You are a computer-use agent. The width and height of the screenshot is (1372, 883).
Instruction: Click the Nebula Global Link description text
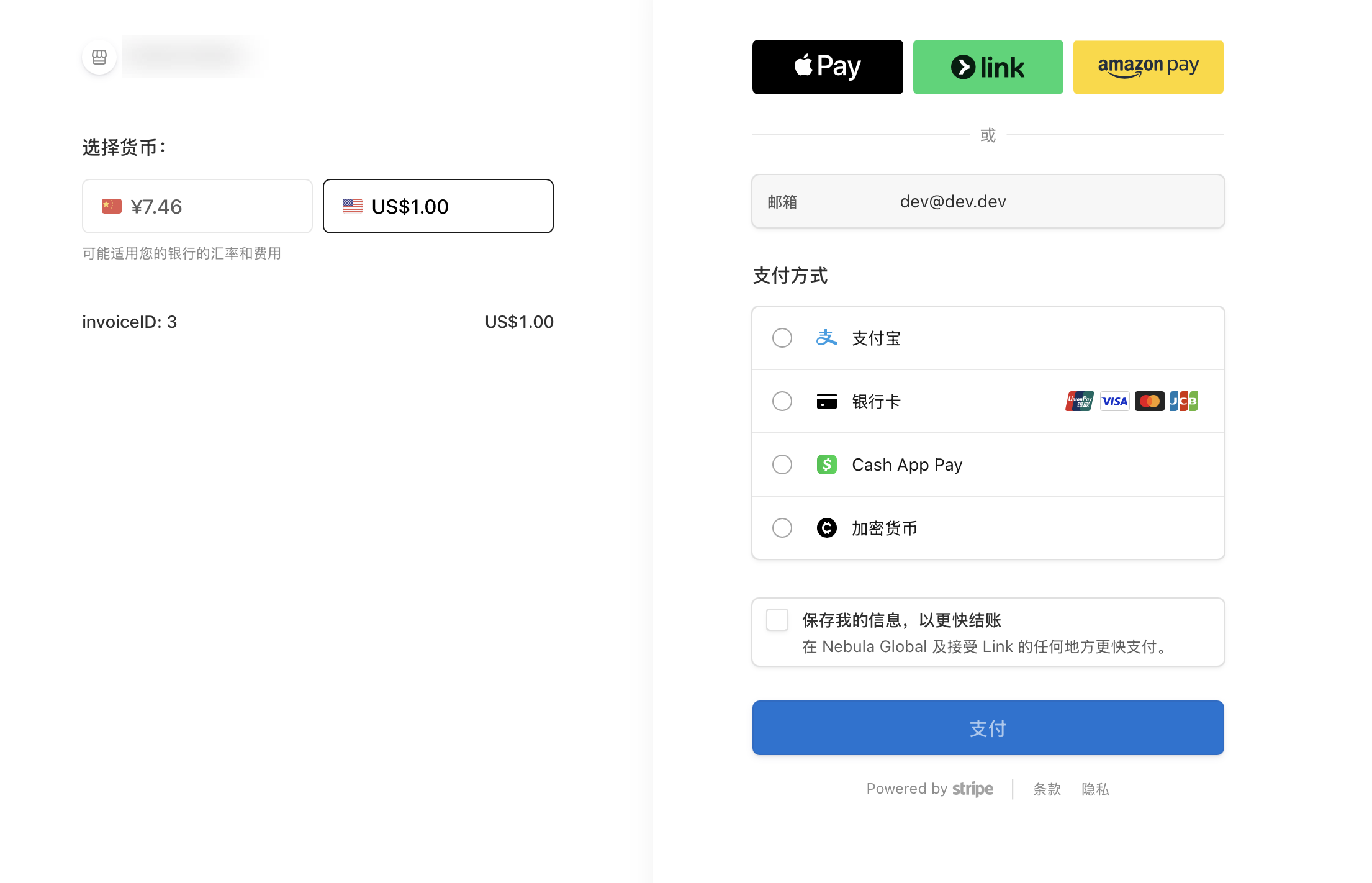986,646
